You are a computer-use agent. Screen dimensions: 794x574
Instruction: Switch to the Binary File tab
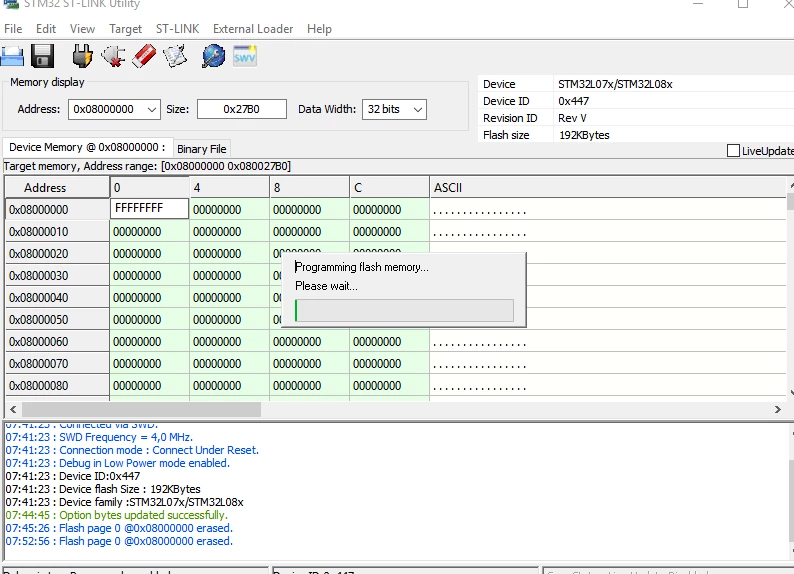[x=202, y=149]
